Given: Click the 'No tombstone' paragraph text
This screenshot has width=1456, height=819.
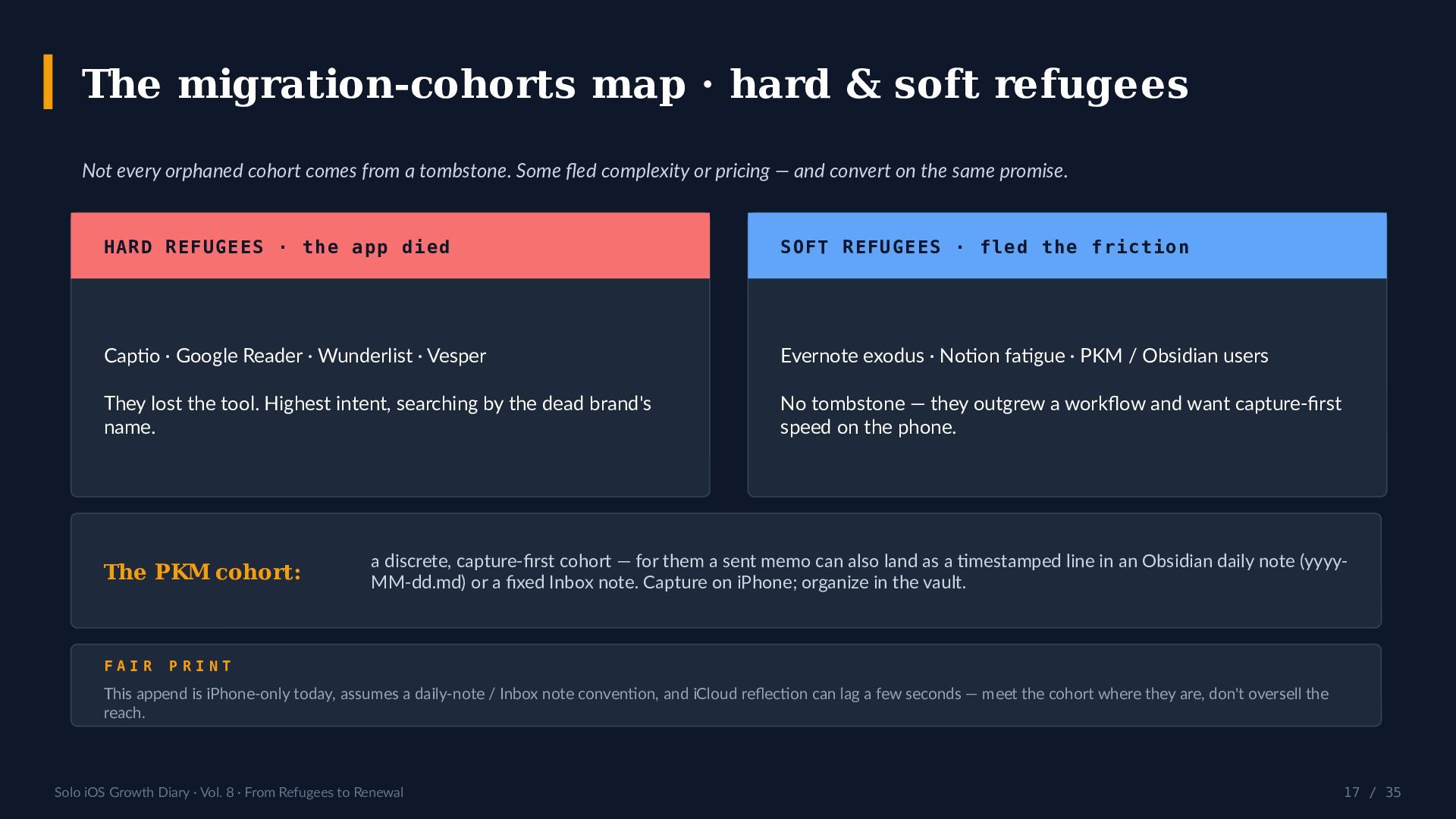Looking at the screenshot, I should (x=1061, y=415).
